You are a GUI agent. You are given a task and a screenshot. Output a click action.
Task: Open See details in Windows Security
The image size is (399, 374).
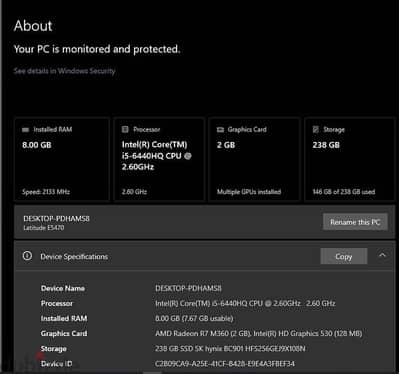coord(64,71)
